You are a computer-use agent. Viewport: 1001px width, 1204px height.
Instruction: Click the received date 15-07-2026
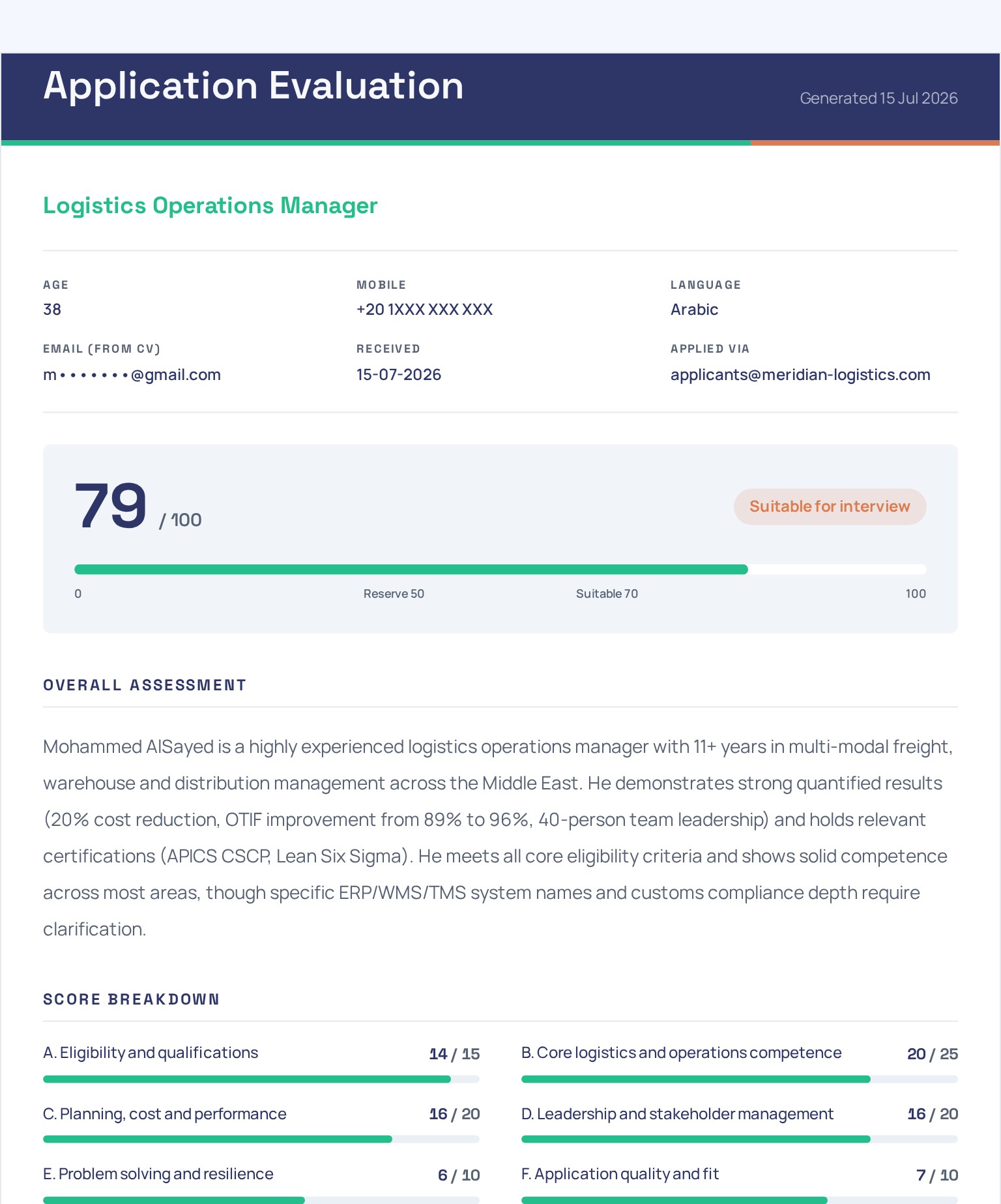tap(399, 375)
